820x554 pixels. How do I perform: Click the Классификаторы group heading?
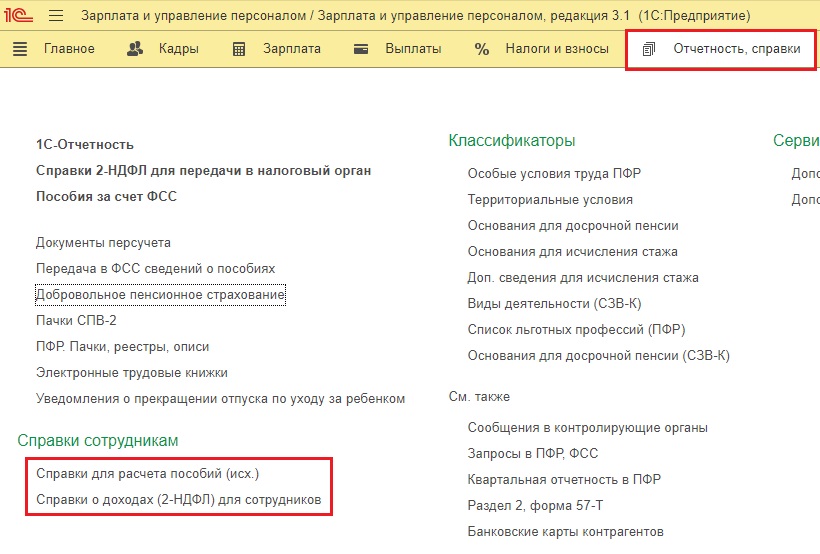[512, 141]
